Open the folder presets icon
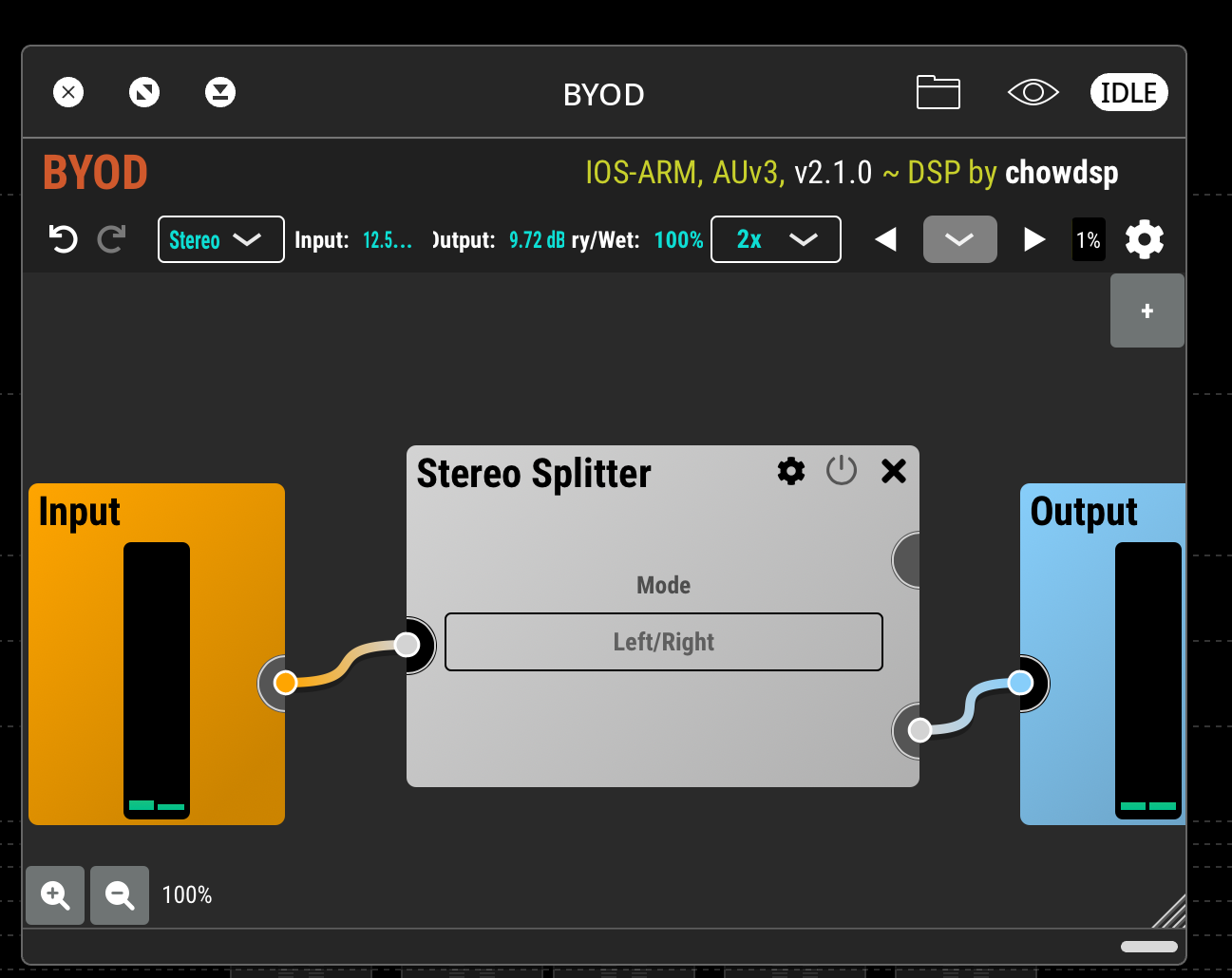This screenshot has width=1232, height=978. click(x=938, y=92)
